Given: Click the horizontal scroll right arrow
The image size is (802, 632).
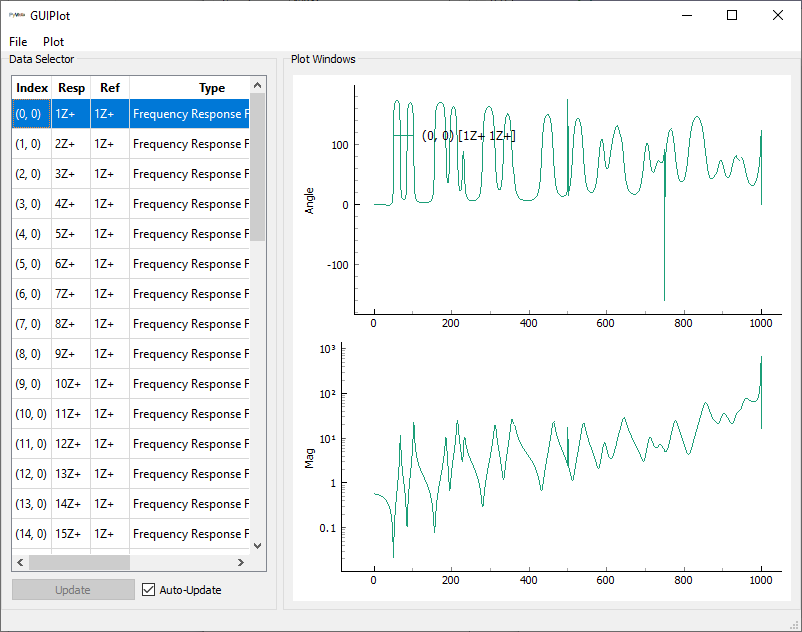Looking at the screenshot, I should (x=240, y=562).
